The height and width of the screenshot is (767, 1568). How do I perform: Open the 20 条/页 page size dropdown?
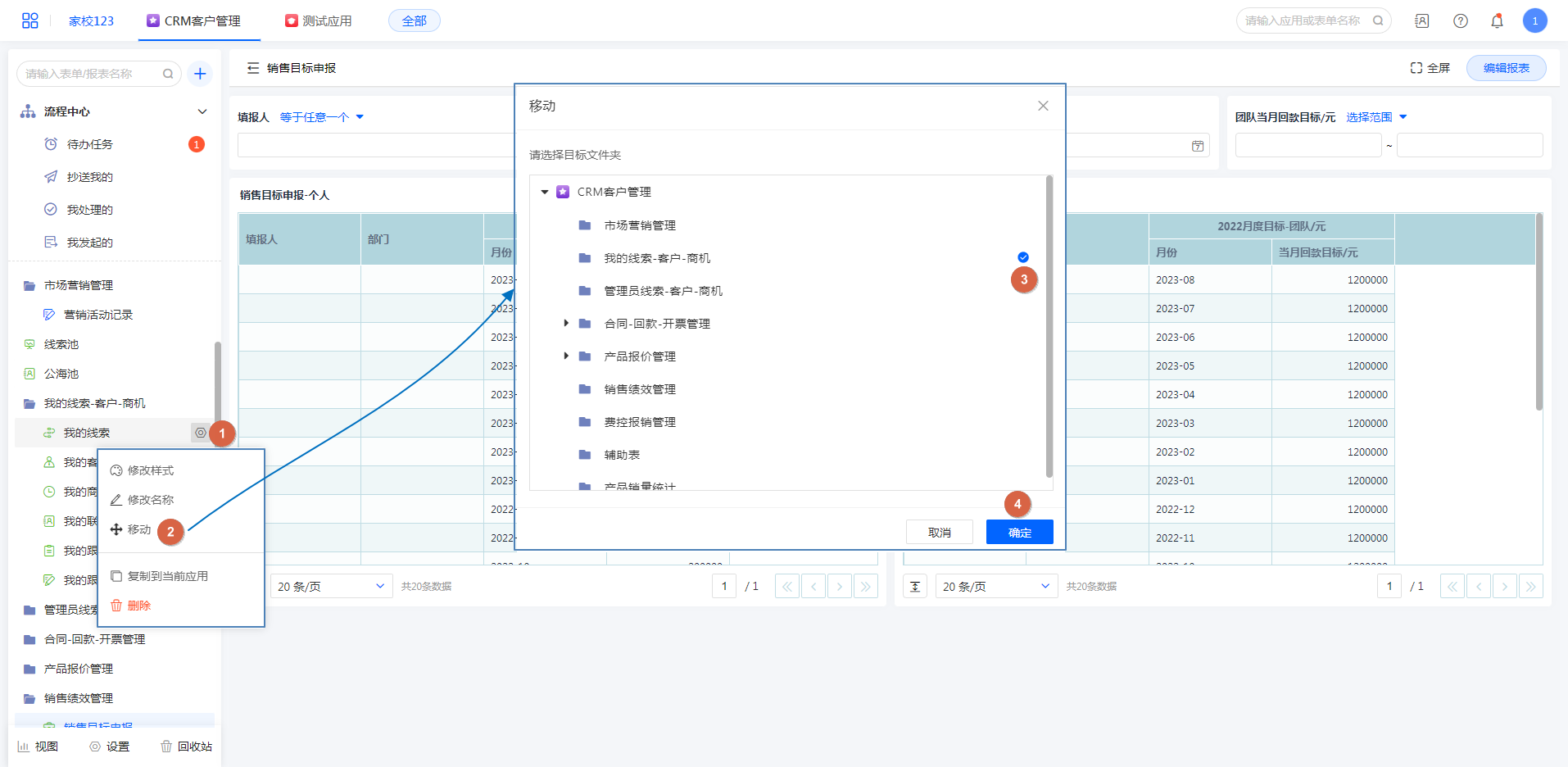331,586
